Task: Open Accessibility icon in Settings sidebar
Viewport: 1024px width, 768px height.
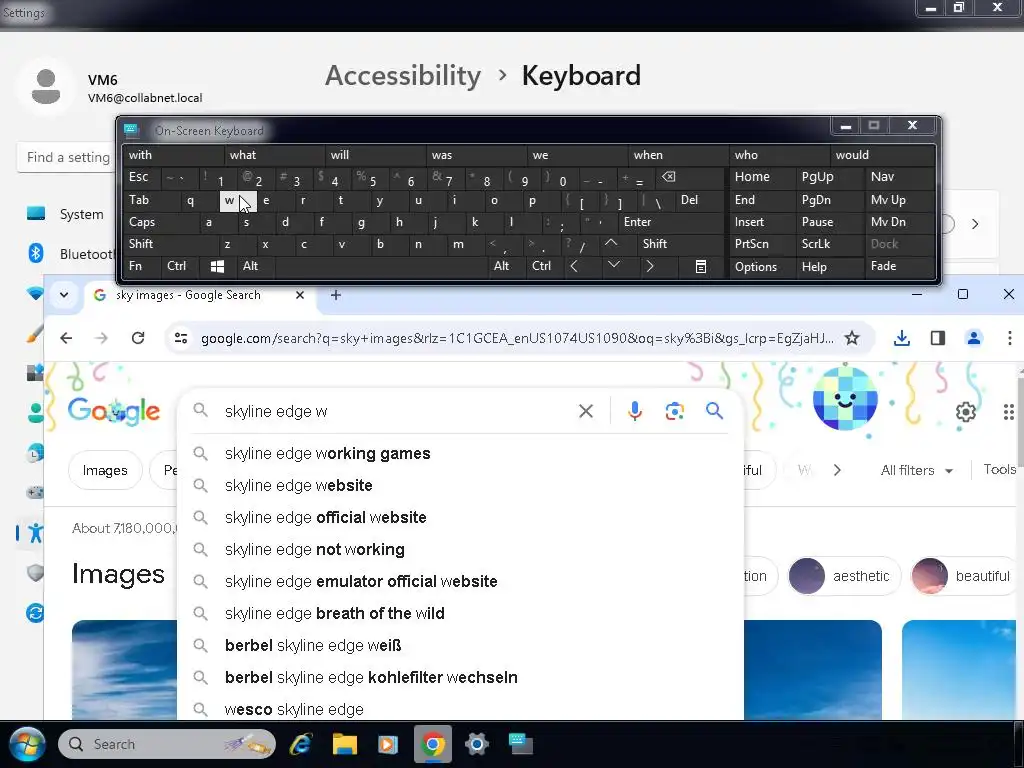Action: (x=35, y=532)
